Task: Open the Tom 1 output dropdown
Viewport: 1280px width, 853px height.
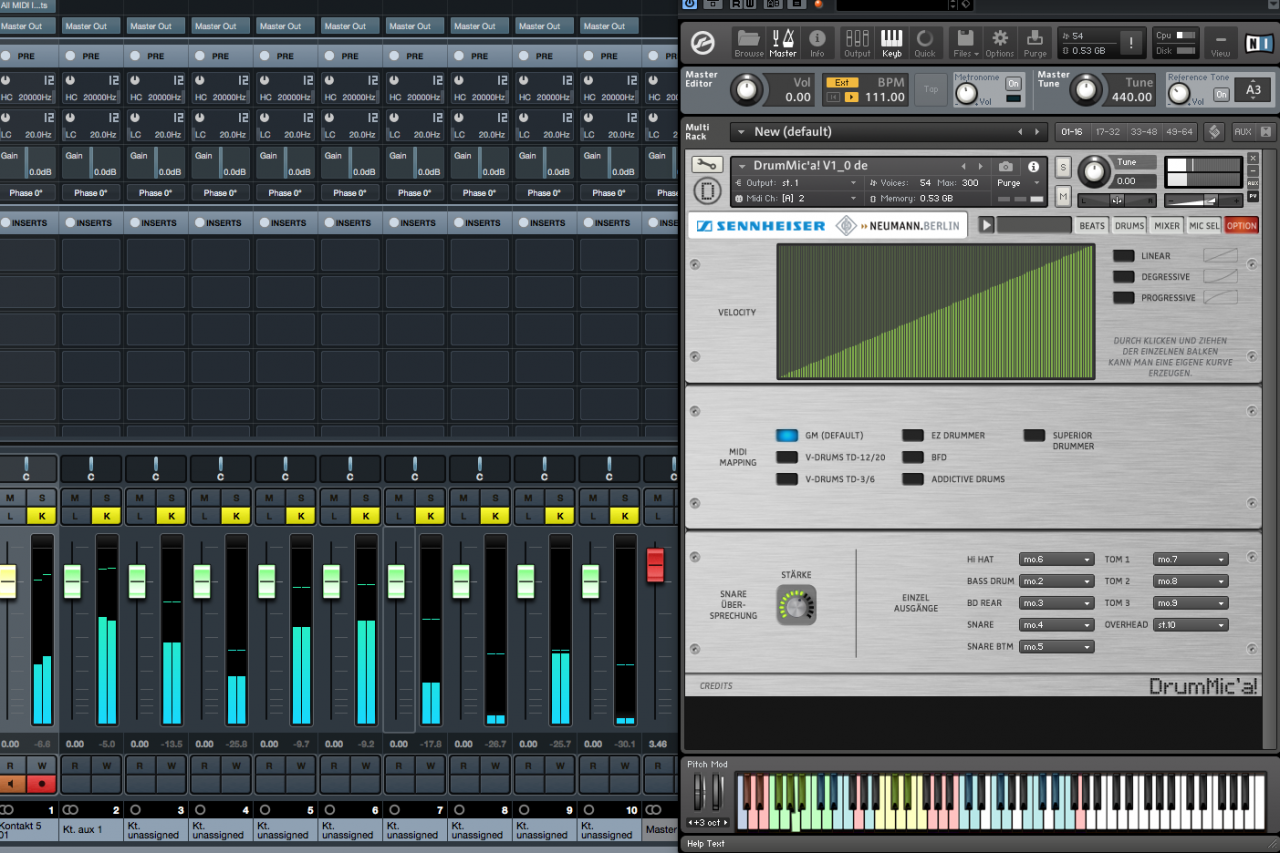Action: coord(1191,559)
